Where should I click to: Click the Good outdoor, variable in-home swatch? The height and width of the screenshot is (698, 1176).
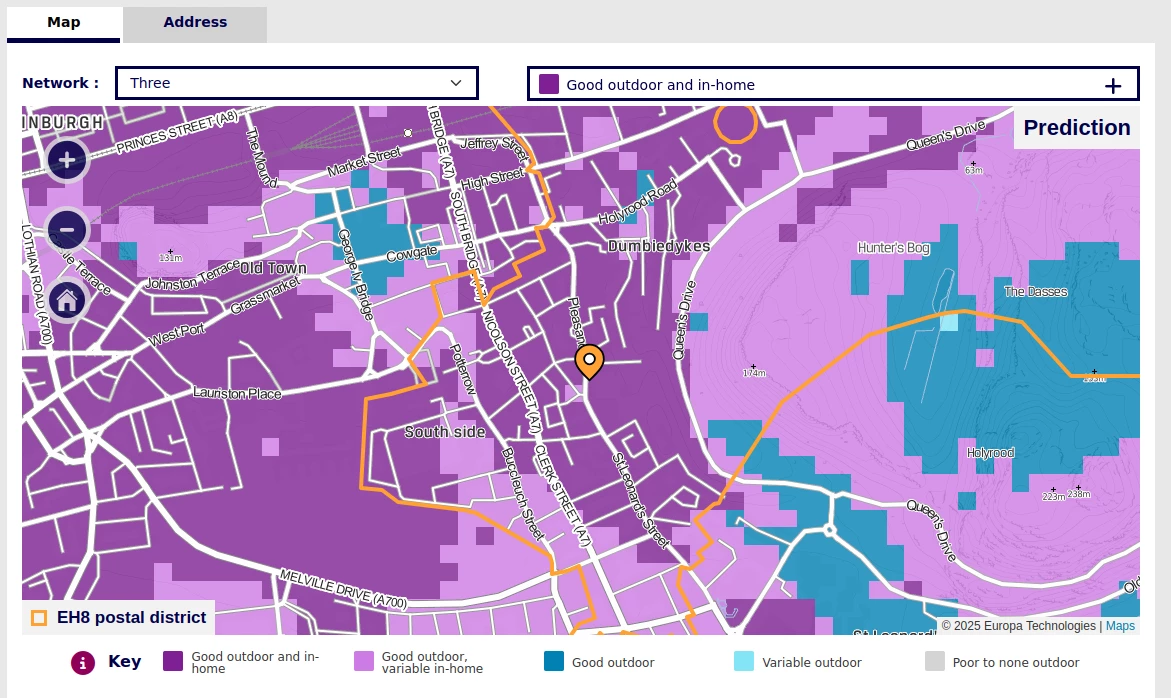pyautogui.click(x=364, y=661)
